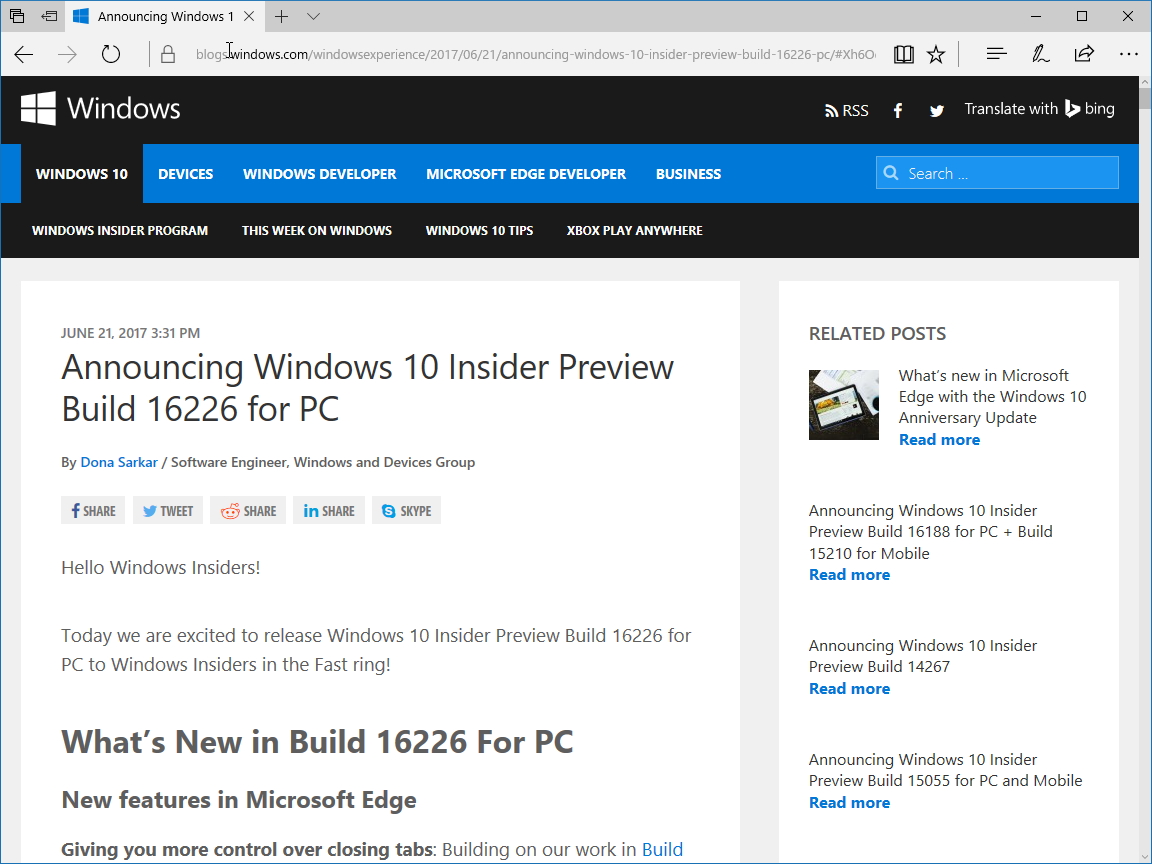Screen dimensions: 1152x864
Task: Add the page to favorites via the star
Action: click(x=936, y=54)
